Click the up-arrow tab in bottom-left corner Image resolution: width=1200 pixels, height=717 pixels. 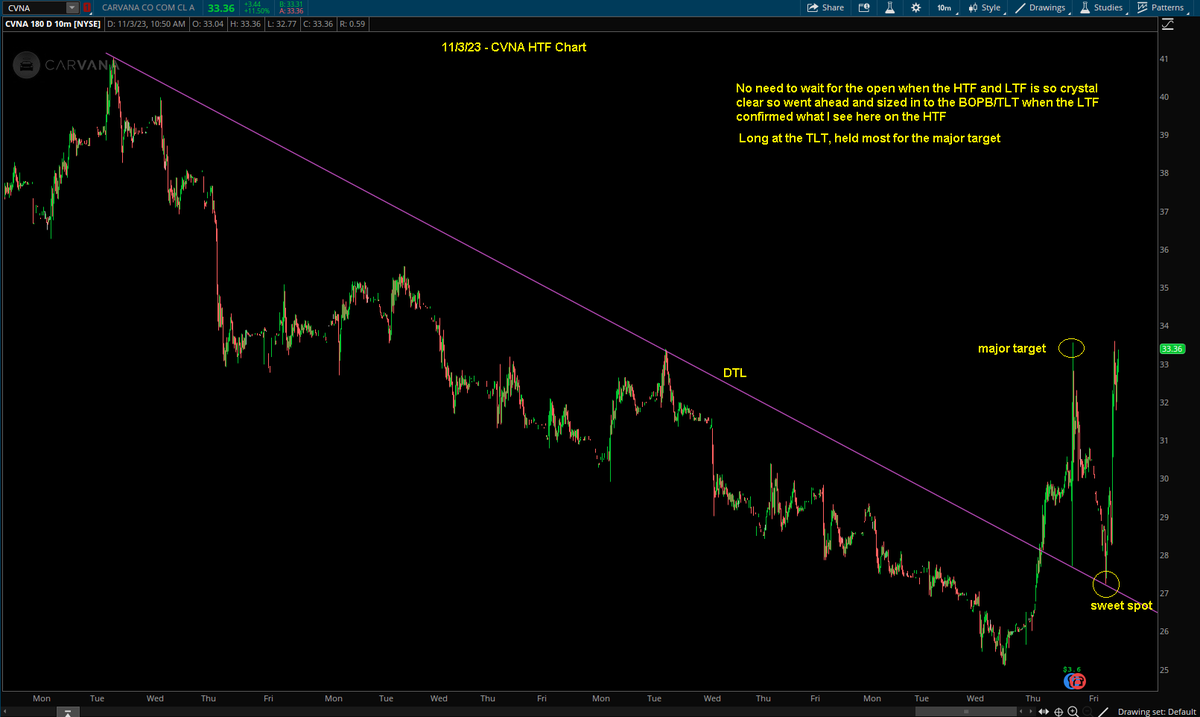point(68,711)
